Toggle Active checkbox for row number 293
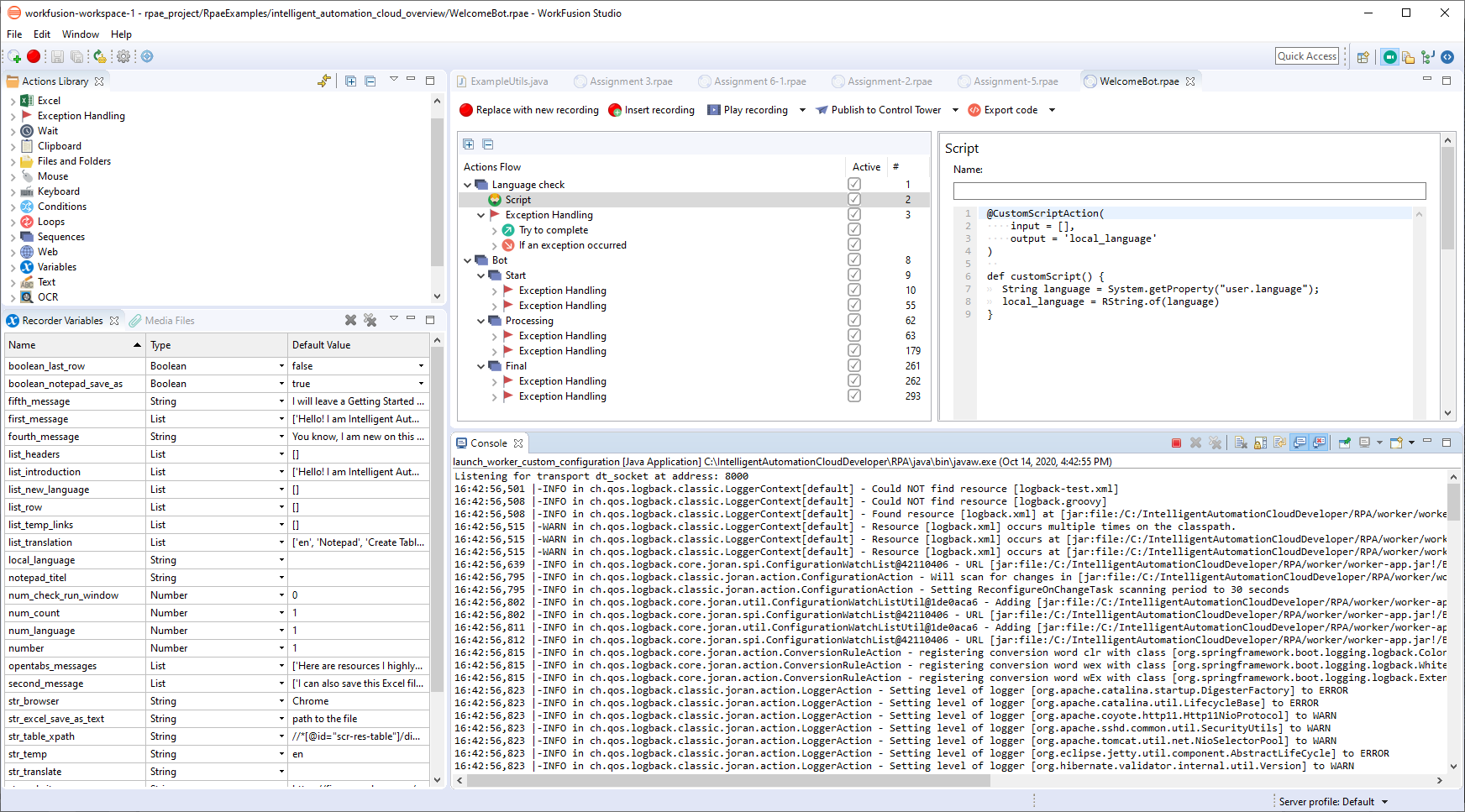The height and width of the screenshot is (812, 1465). click(x=854, y=396)
